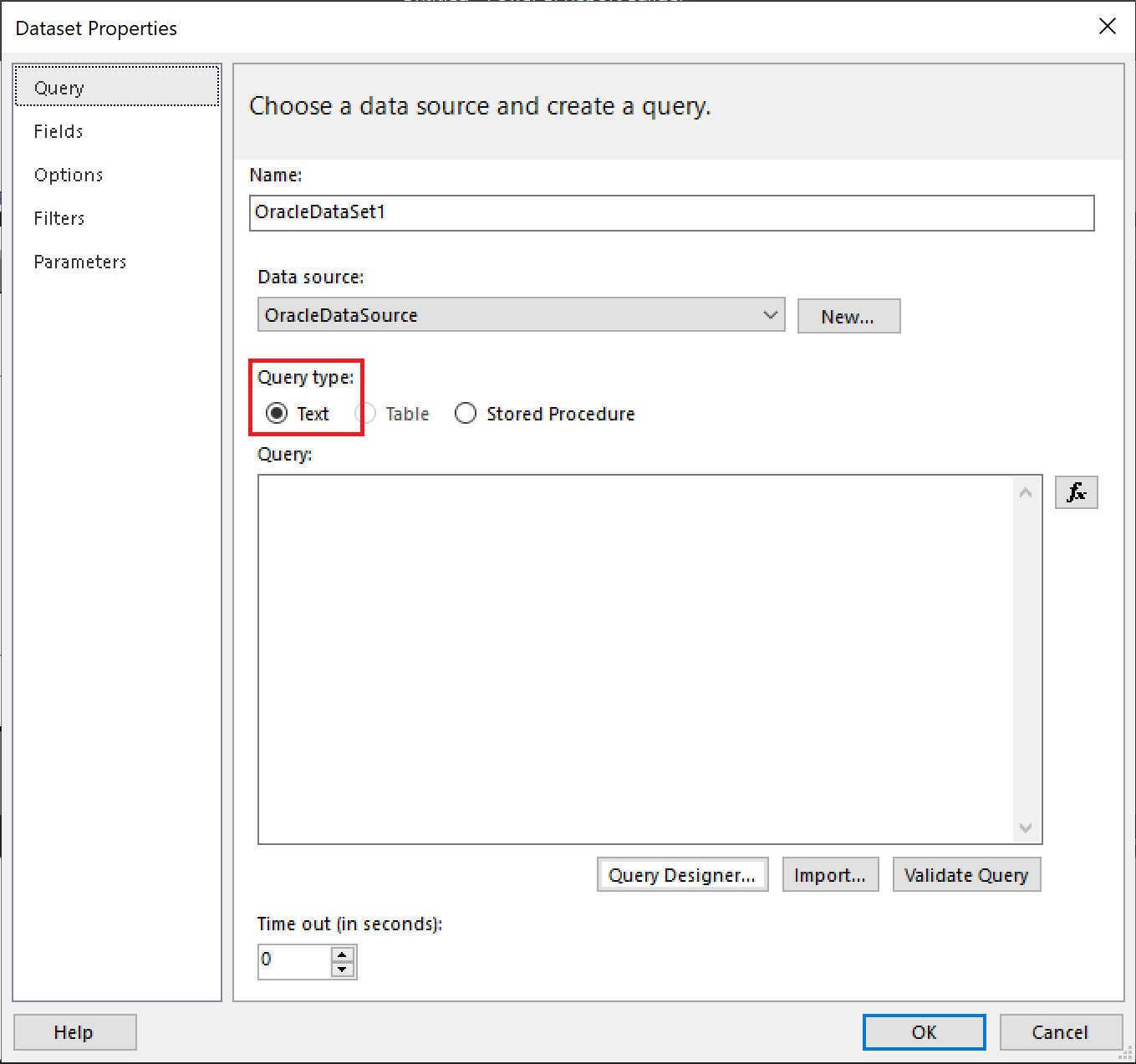Open the Options page
Image resolution: width=1136 pixels, height=1064 pixels.
coord(116,175)
